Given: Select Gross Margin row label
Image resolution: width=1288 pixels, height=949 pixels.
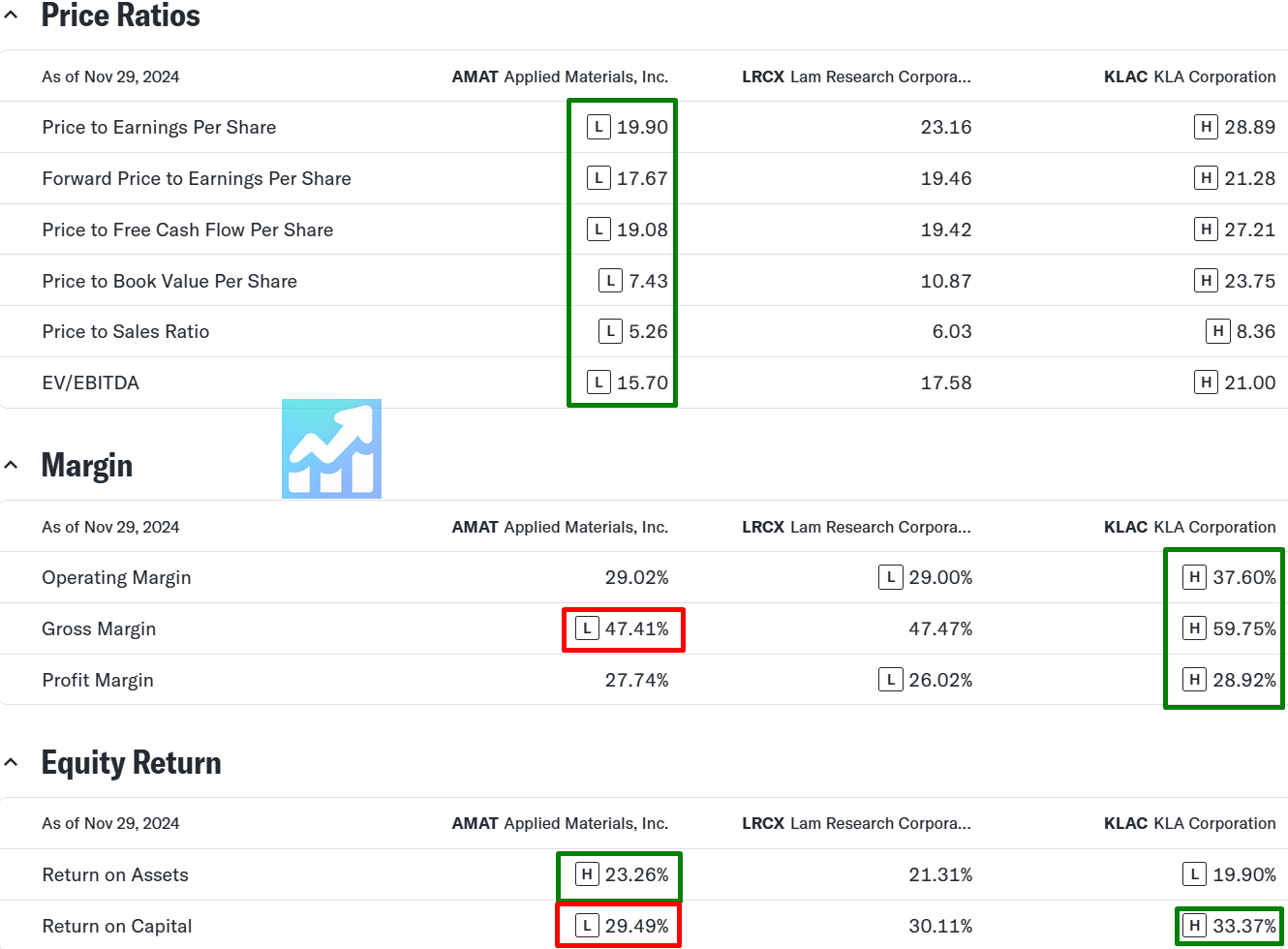Looking at the screenshot, I should (99, 628).
